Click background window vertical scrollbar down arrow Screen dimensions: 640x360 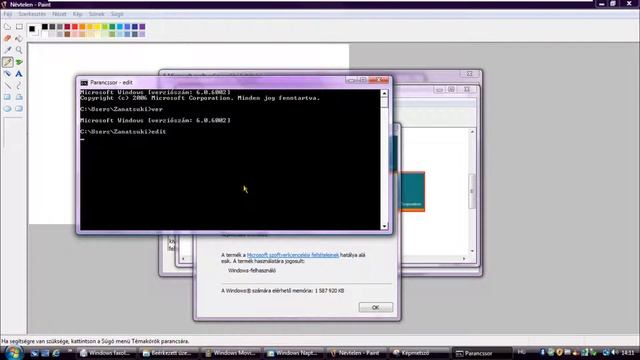click(x=472, y=251)
